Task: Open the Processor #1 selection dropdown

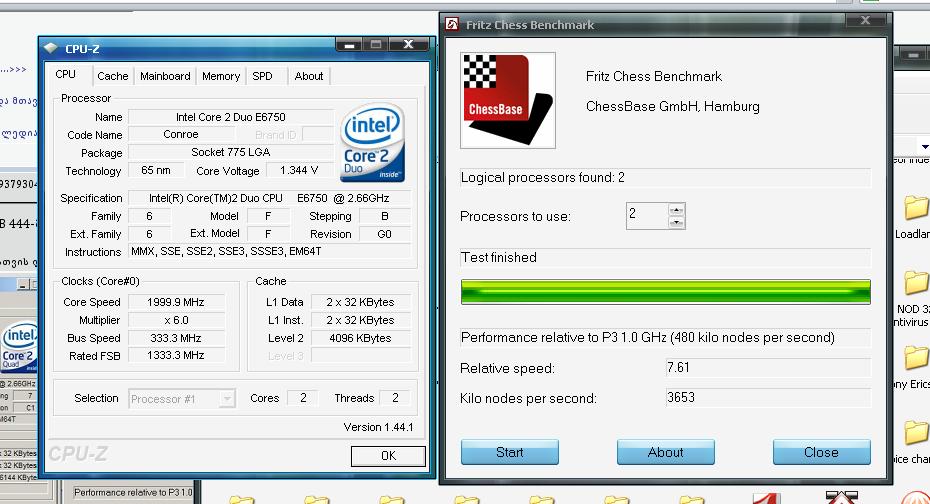Action: click(x=182, y=399)
